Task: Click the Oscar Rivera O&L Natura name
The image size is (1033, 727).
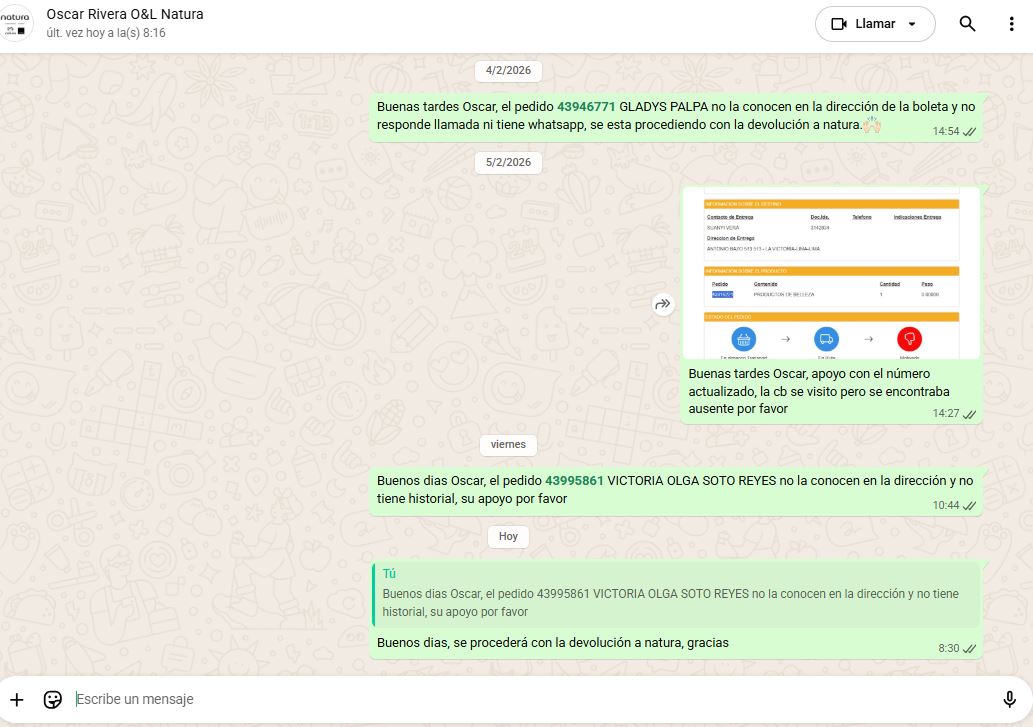Action: pos(125,15)
